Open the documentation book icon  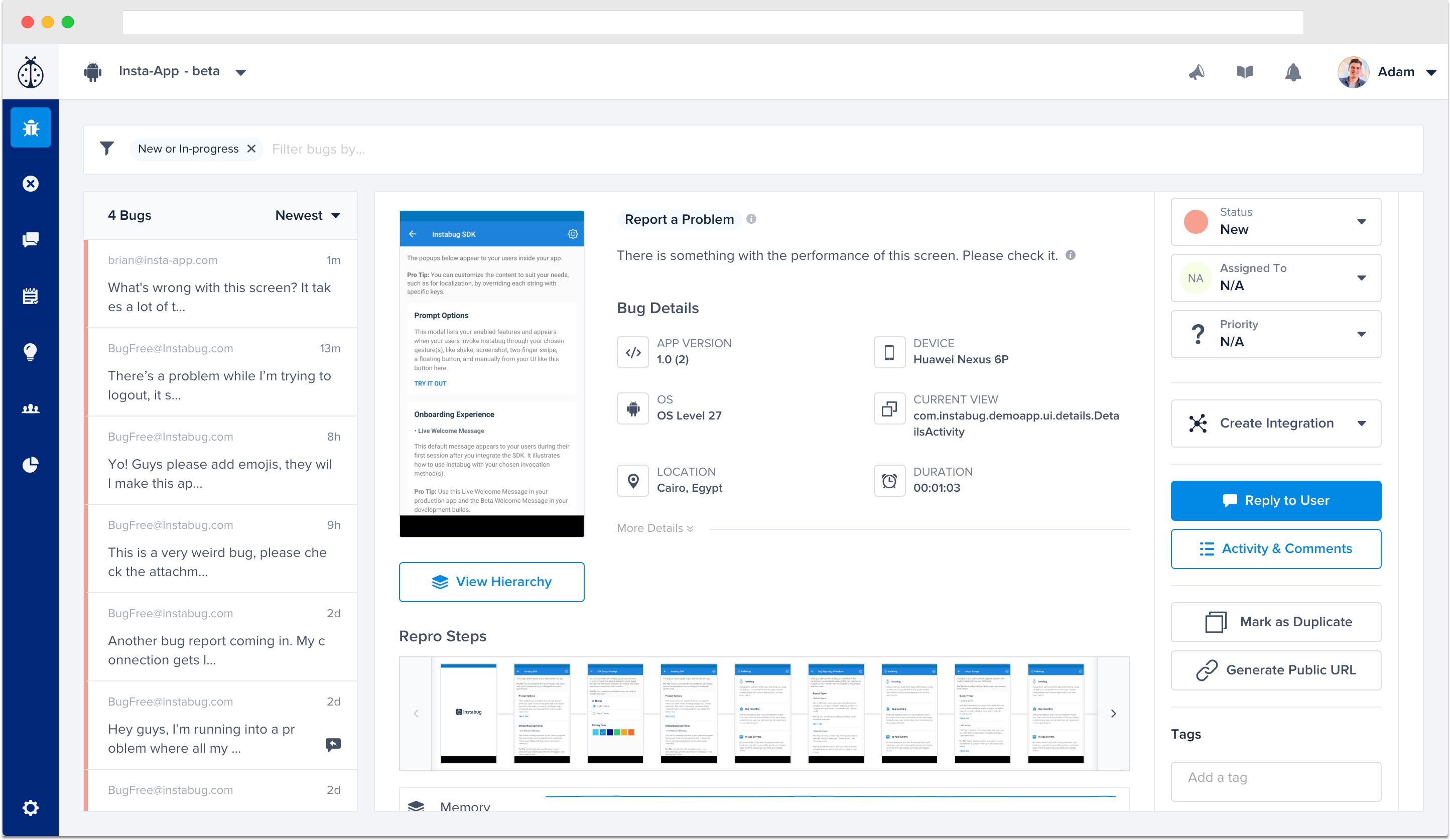click(x=1245, y=72)
